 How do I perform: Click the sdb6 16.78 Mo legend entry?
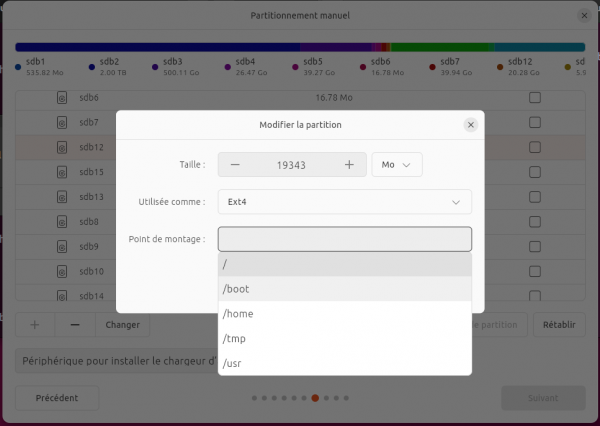382,67
